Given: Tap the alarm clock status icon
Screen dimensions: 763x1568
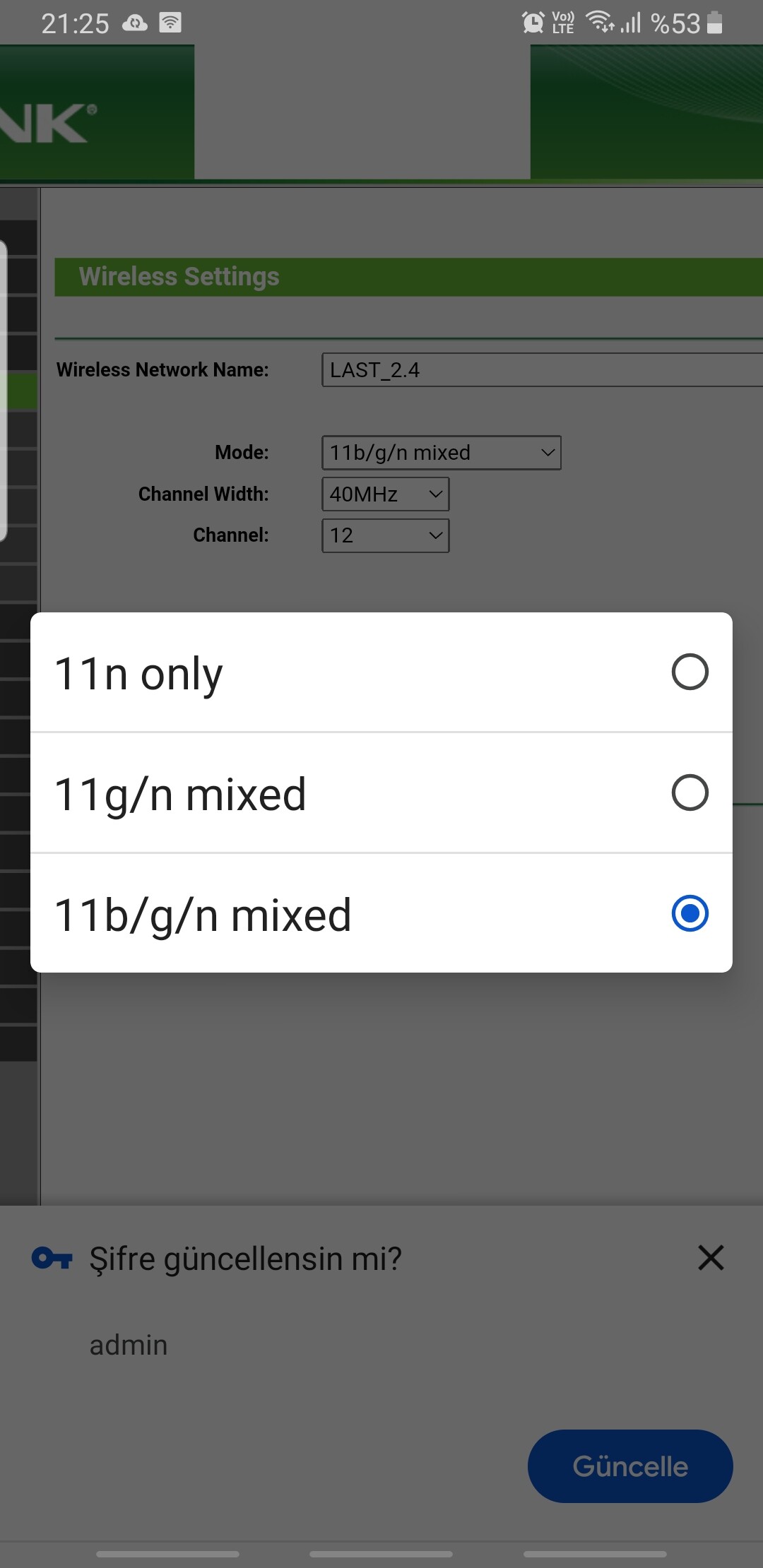Looking at the screenshot, I should [x=533, y=23].
